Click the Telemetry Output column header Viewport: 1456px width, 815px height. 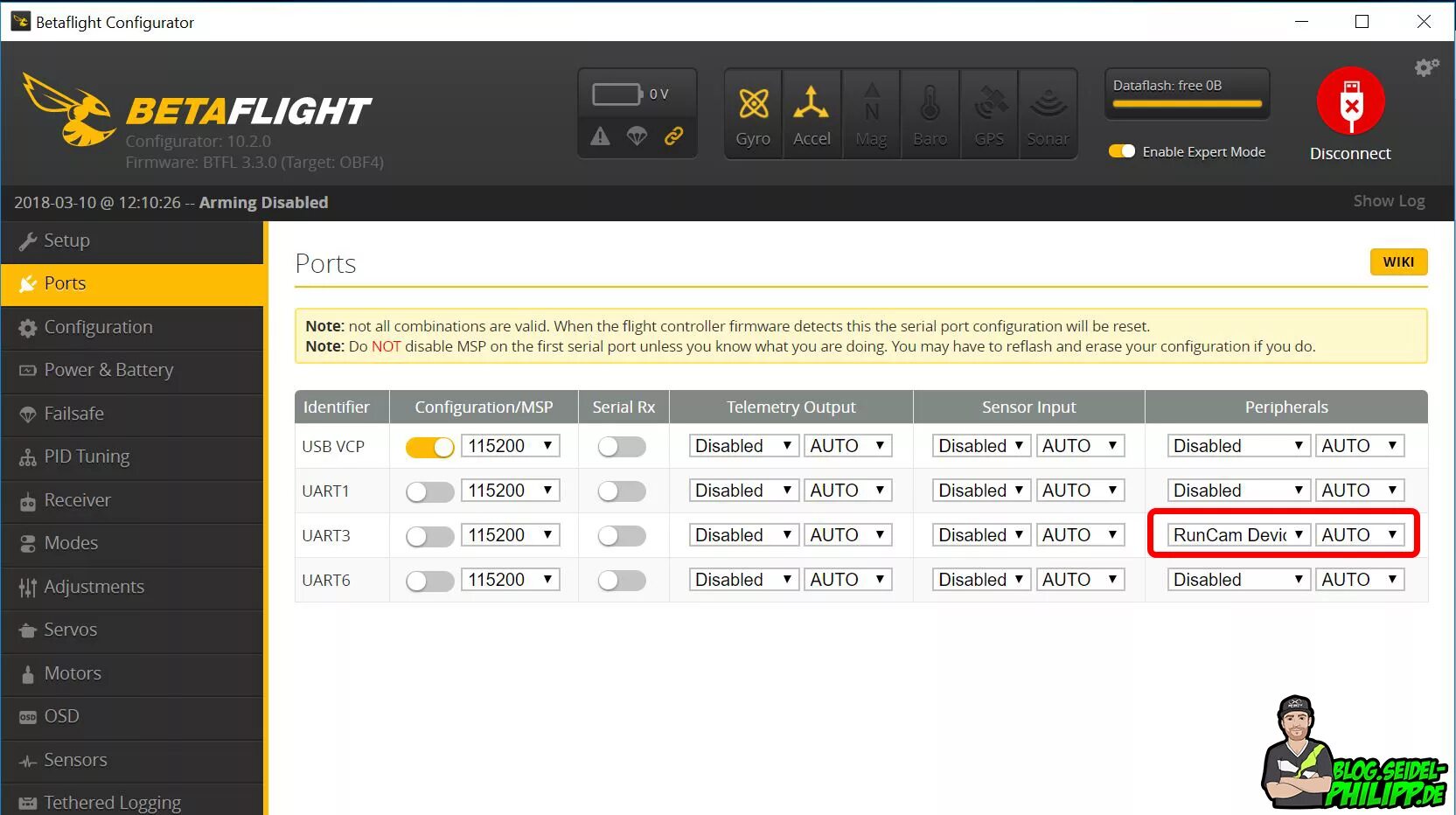tap(791, 407)
